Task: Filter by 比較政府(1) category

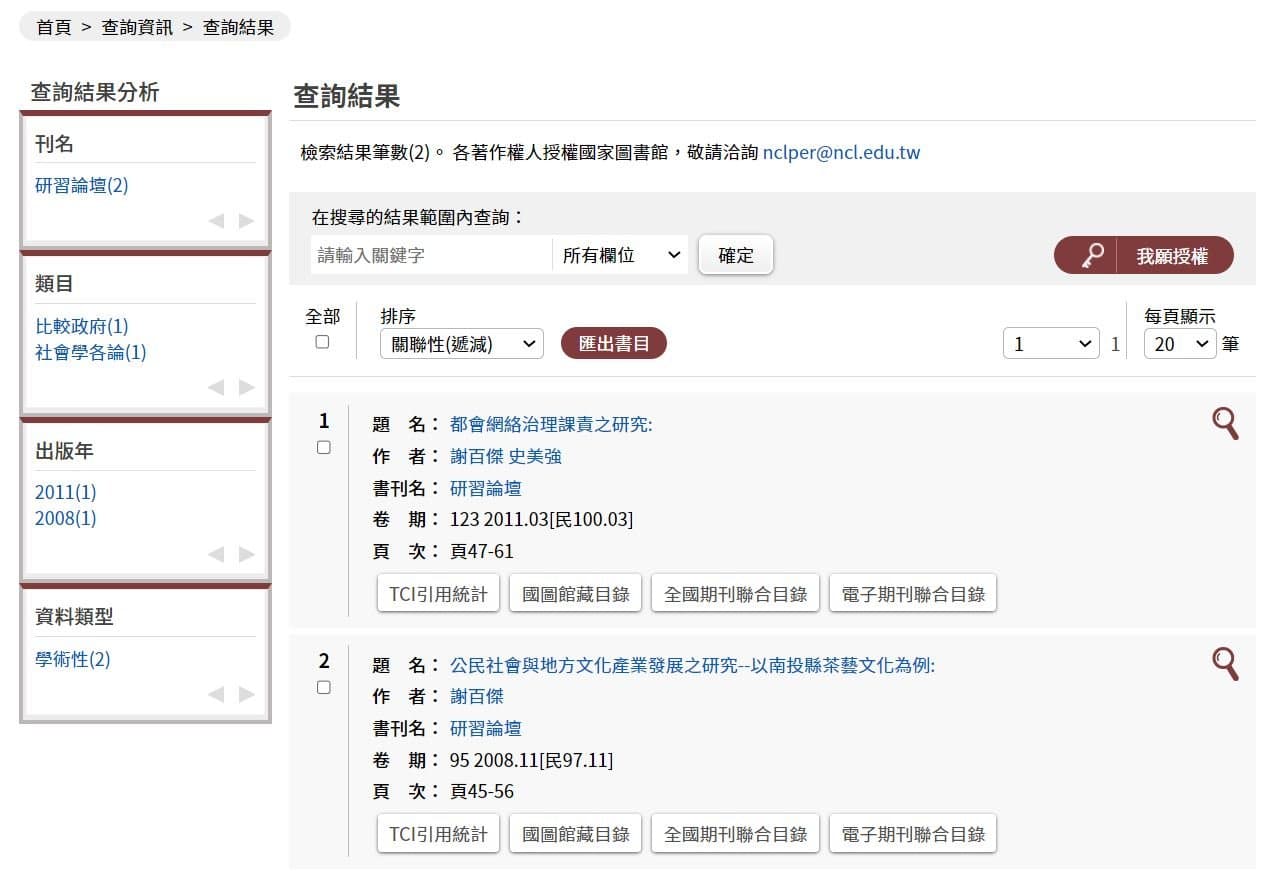Action: point(82,326)
